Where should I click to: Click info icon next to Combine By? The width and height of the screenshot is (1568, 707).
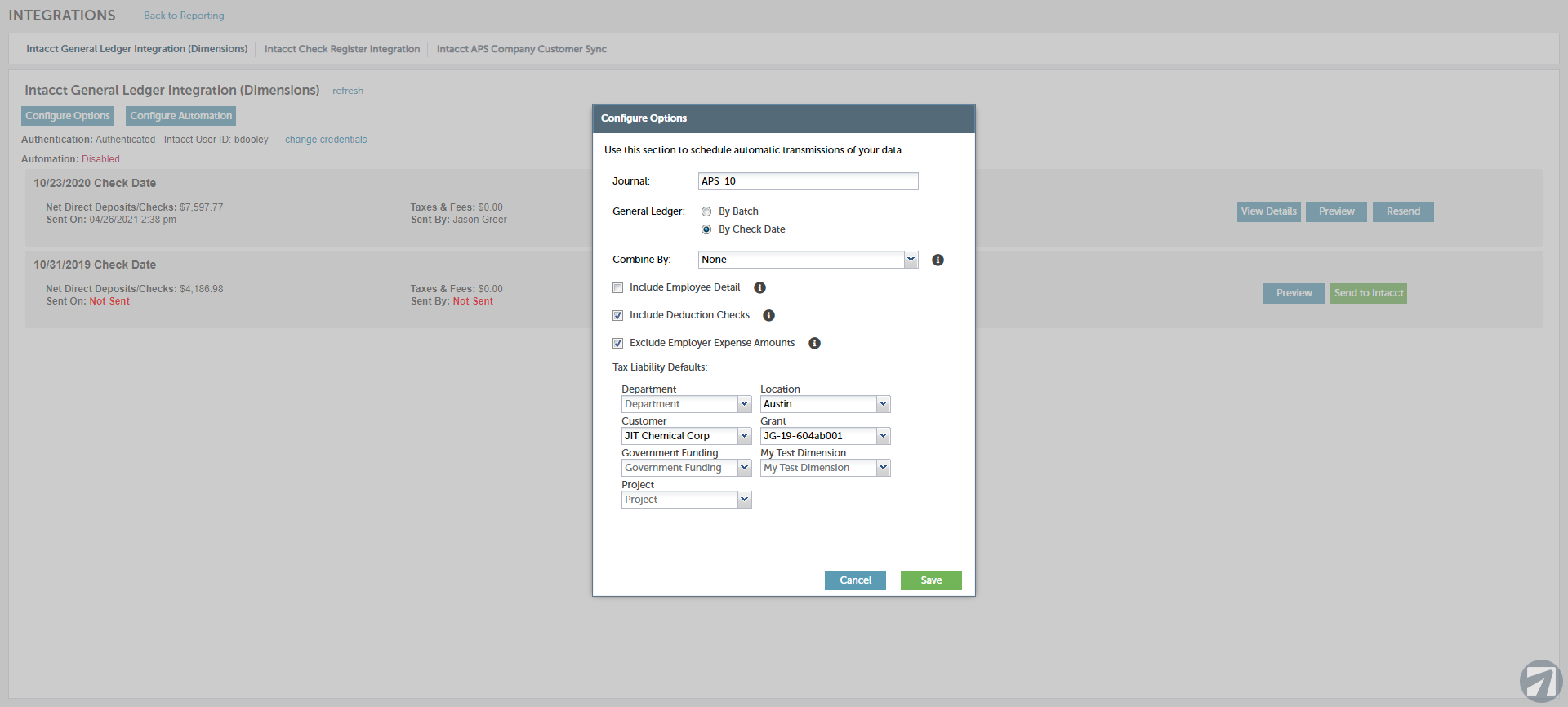(x=938, y=260)
